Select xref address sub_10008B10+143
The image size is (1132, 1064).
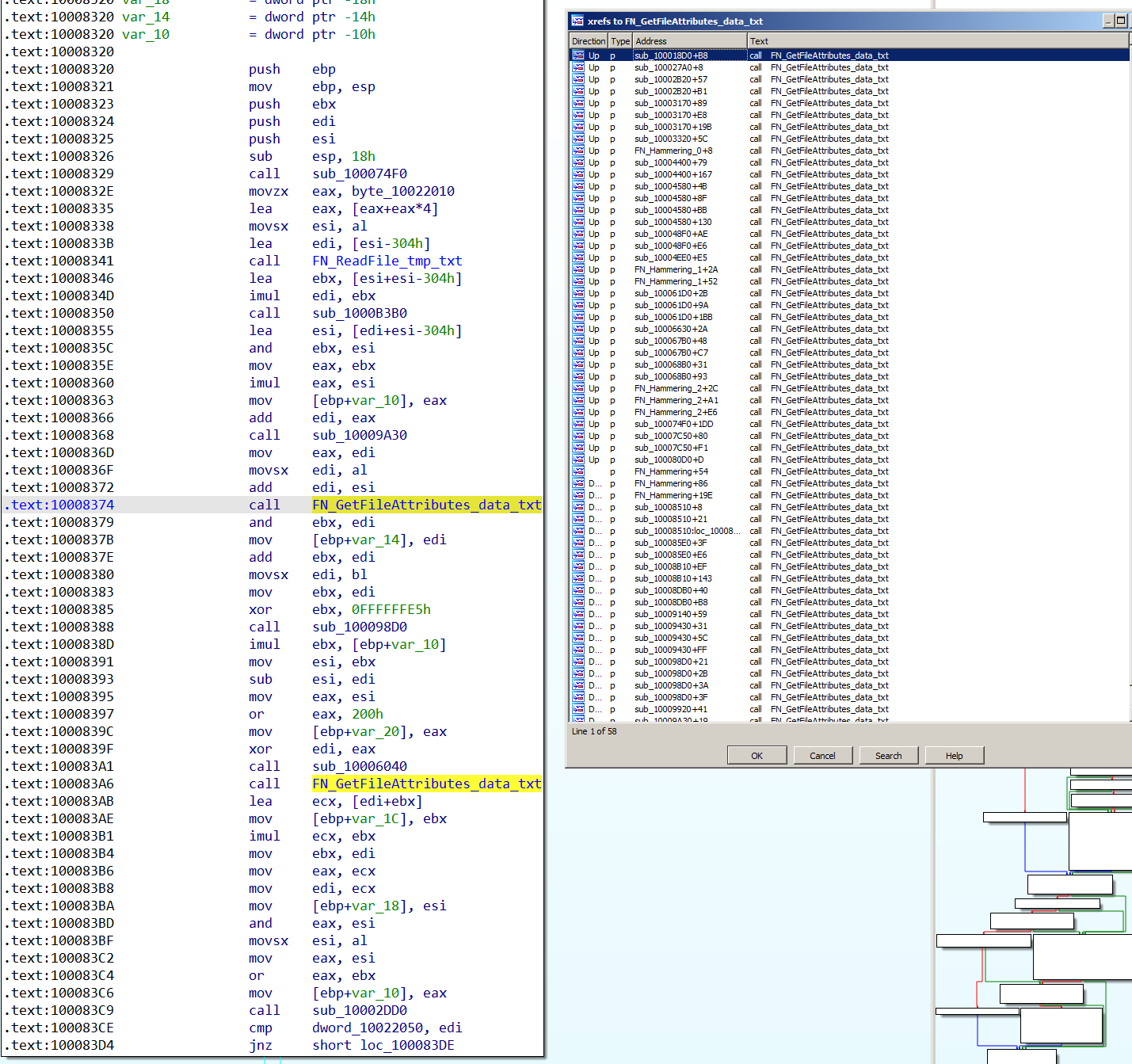[x=673, y=578]
